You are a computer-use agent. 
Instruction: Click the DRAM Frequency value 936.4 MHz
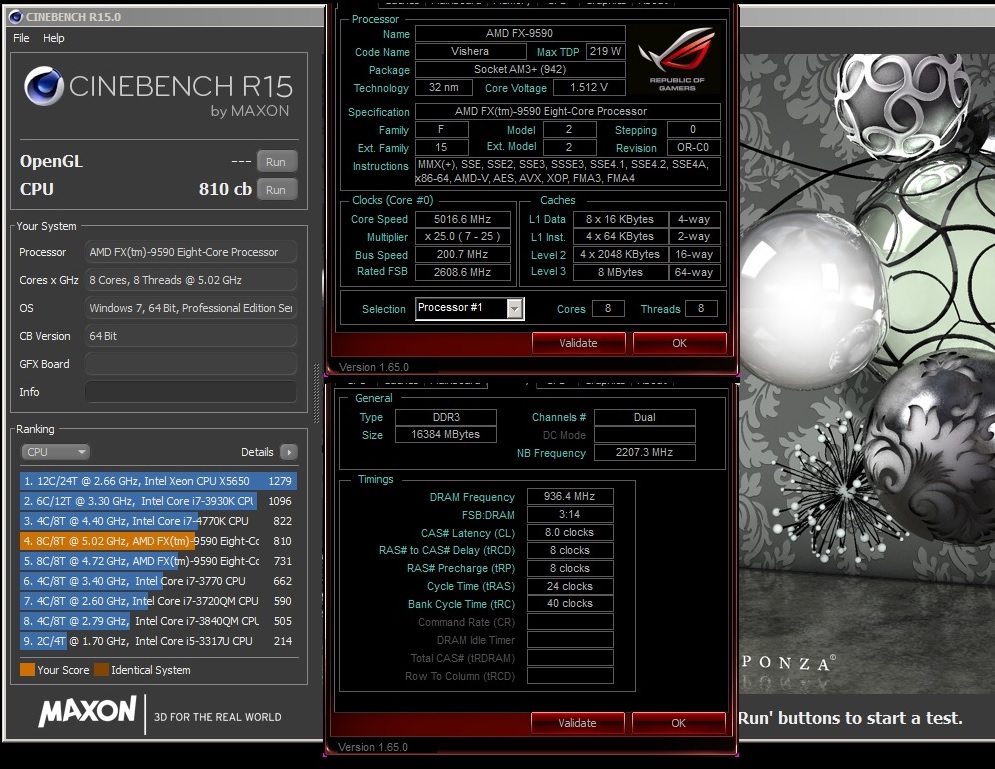pos(570,496)
